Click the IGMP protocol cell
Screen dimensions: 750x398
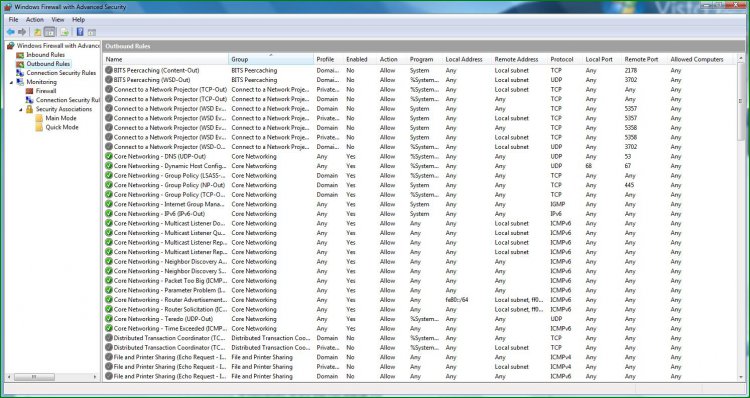pyautogui.click(x=558, y=204)
